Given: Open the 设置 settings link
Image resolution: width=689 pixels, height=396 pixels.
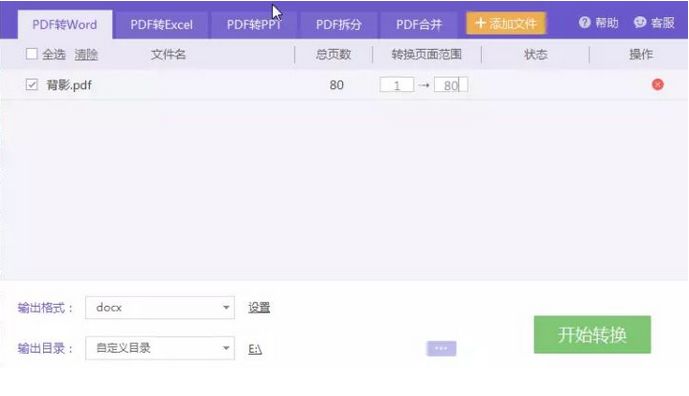Looking at the screenshot, I should (259, 308).
